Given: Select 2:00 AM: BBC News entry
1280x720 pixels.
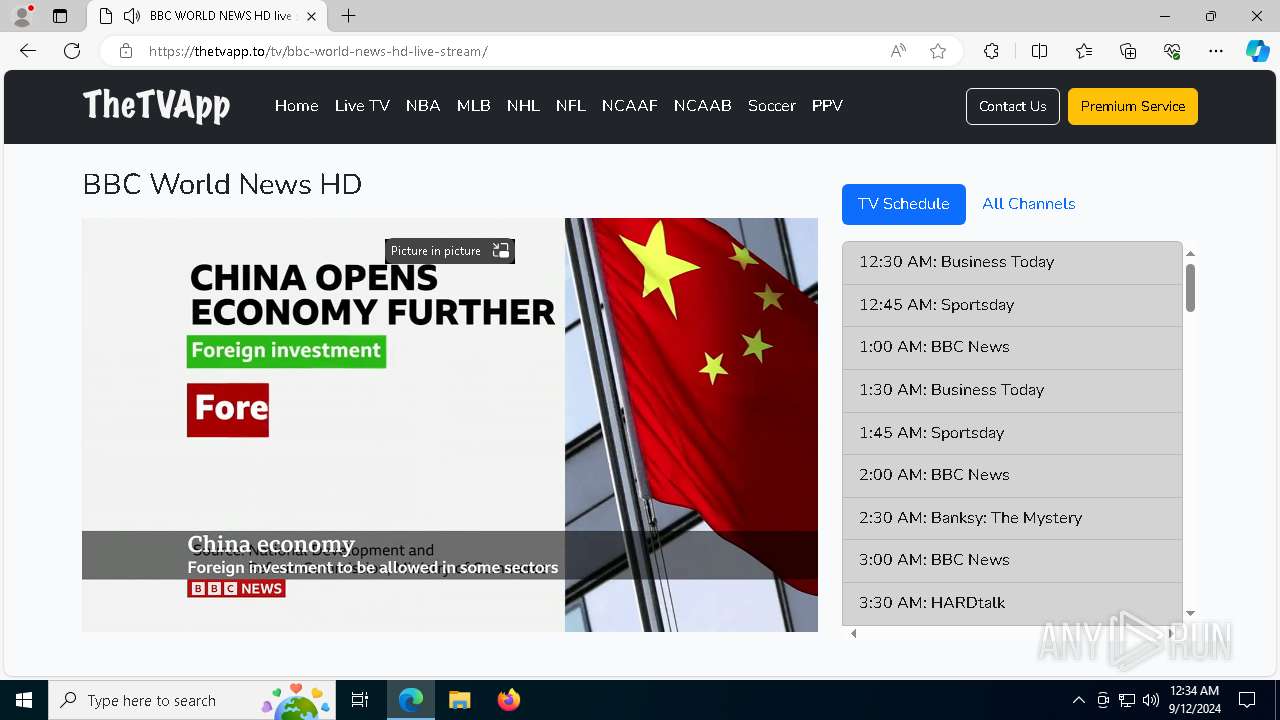Looking at the screenshot, I should coord(1012,475).
